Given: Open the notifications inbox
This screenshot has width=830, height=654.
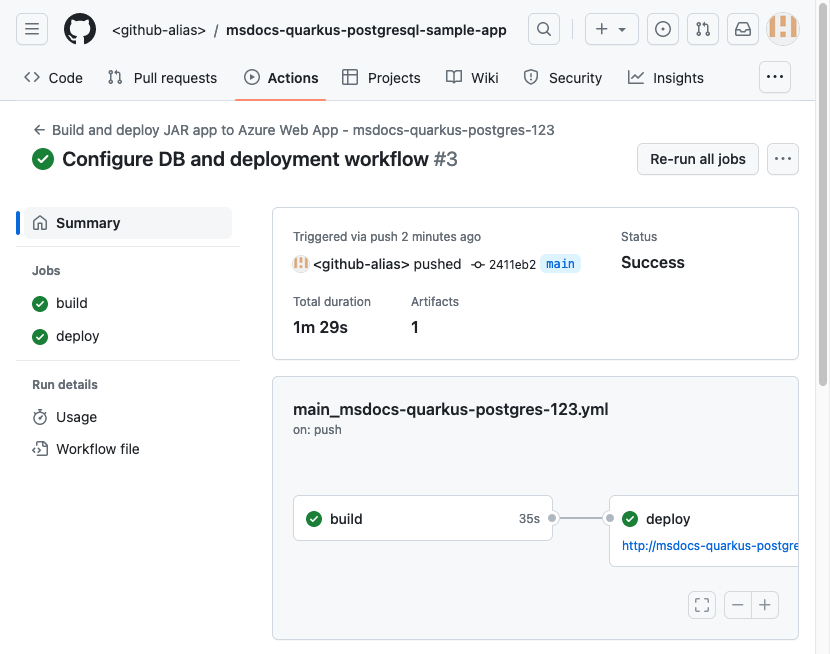Looking at the screenshot, I should 743,30.
